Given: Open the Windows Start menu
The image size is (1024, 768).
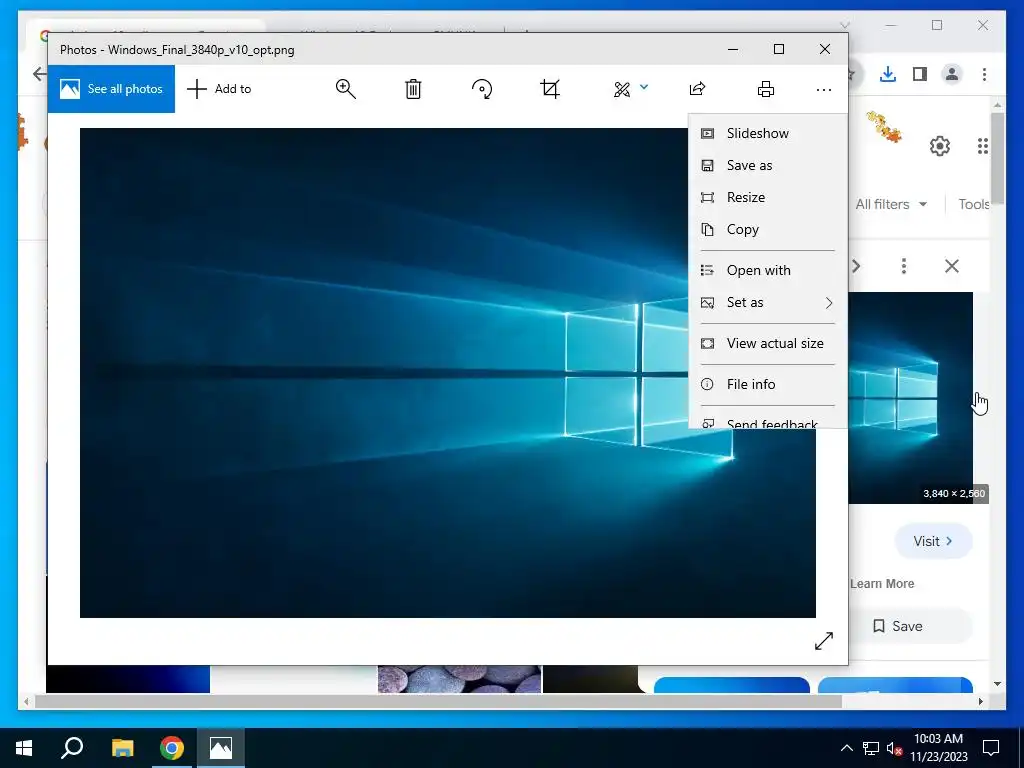Looking at the screenshot, I should click(x=24, y=748).
